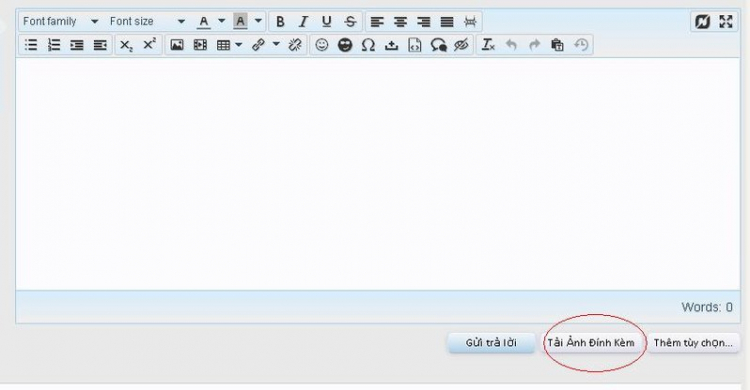Submit reply with Gửi trả lời
The width and height of the screenshot is (750, 390).
(491, 343)
